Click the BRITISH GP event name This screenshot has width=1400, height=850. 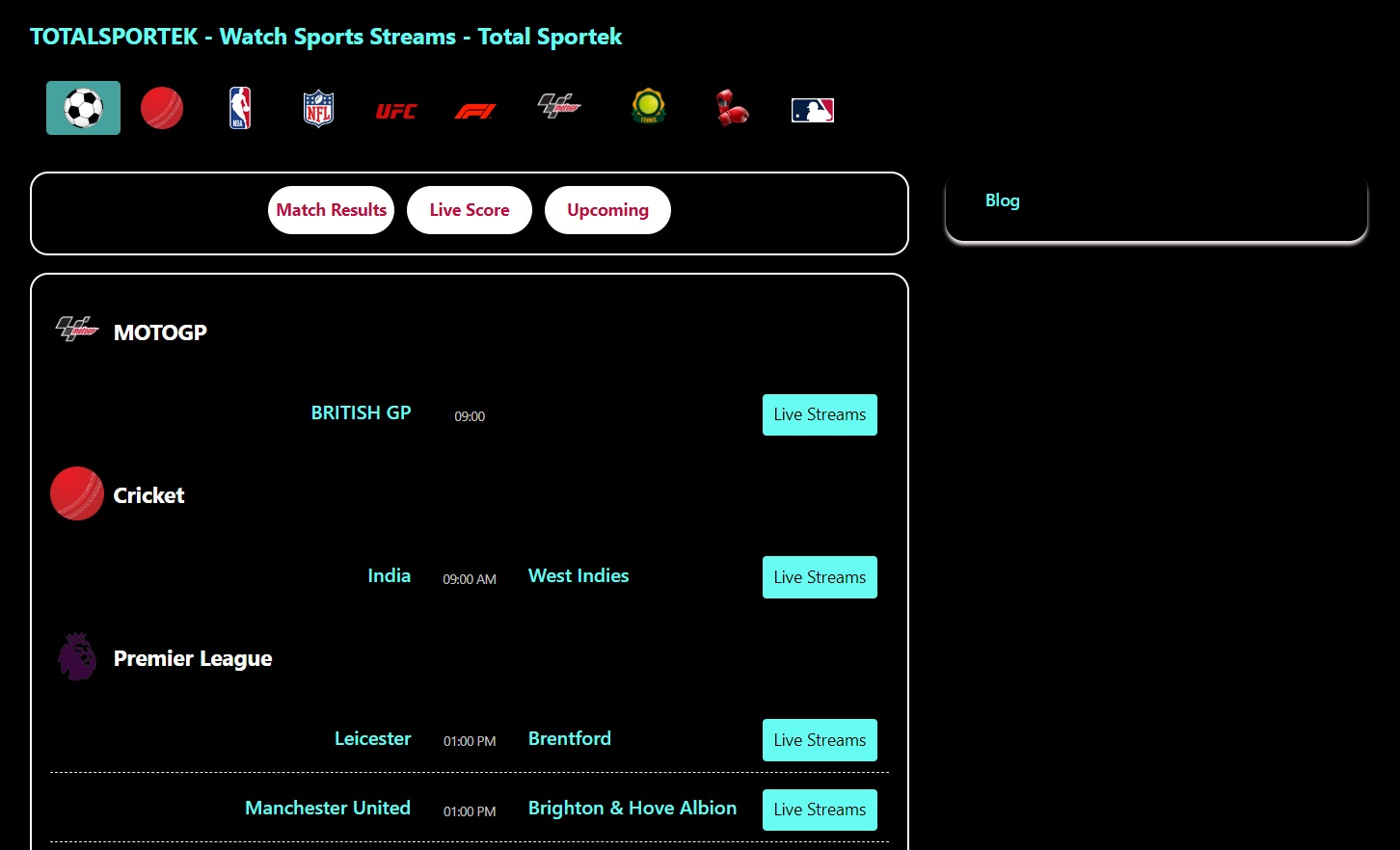361,412
